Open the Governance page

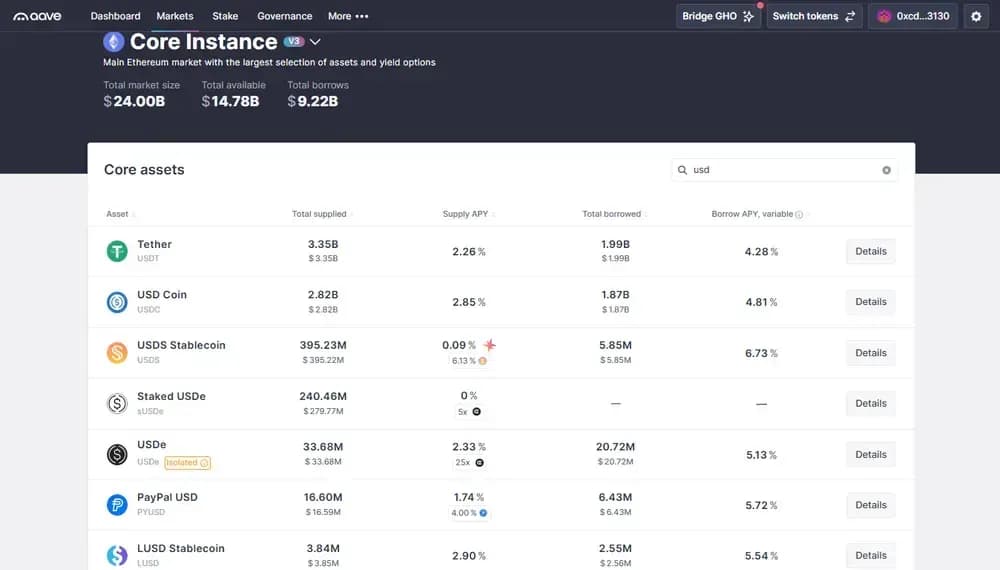pos(284,16)
